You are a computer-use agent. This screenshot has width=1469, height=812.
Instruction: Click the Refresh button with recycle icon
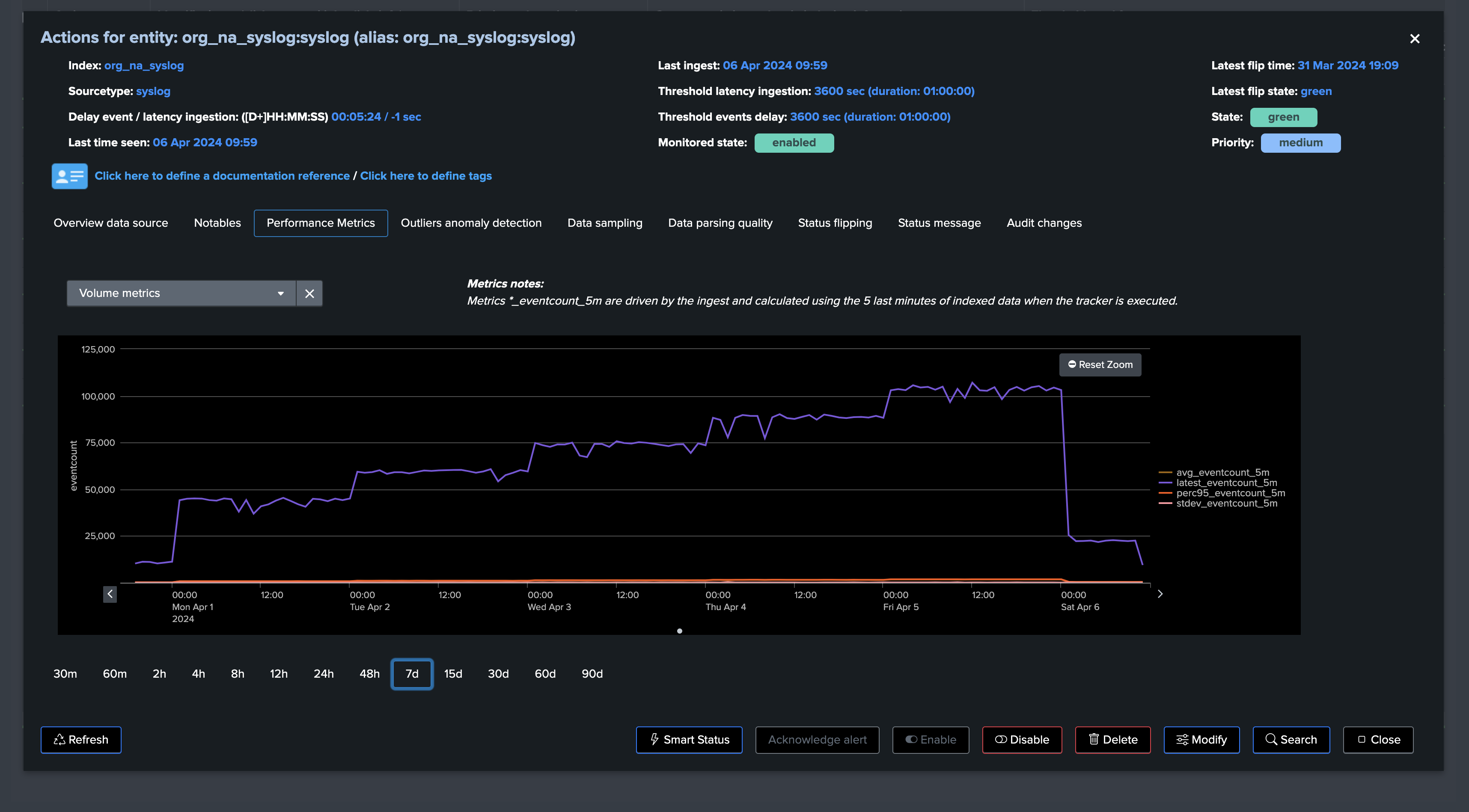click(x=81, y=740)
